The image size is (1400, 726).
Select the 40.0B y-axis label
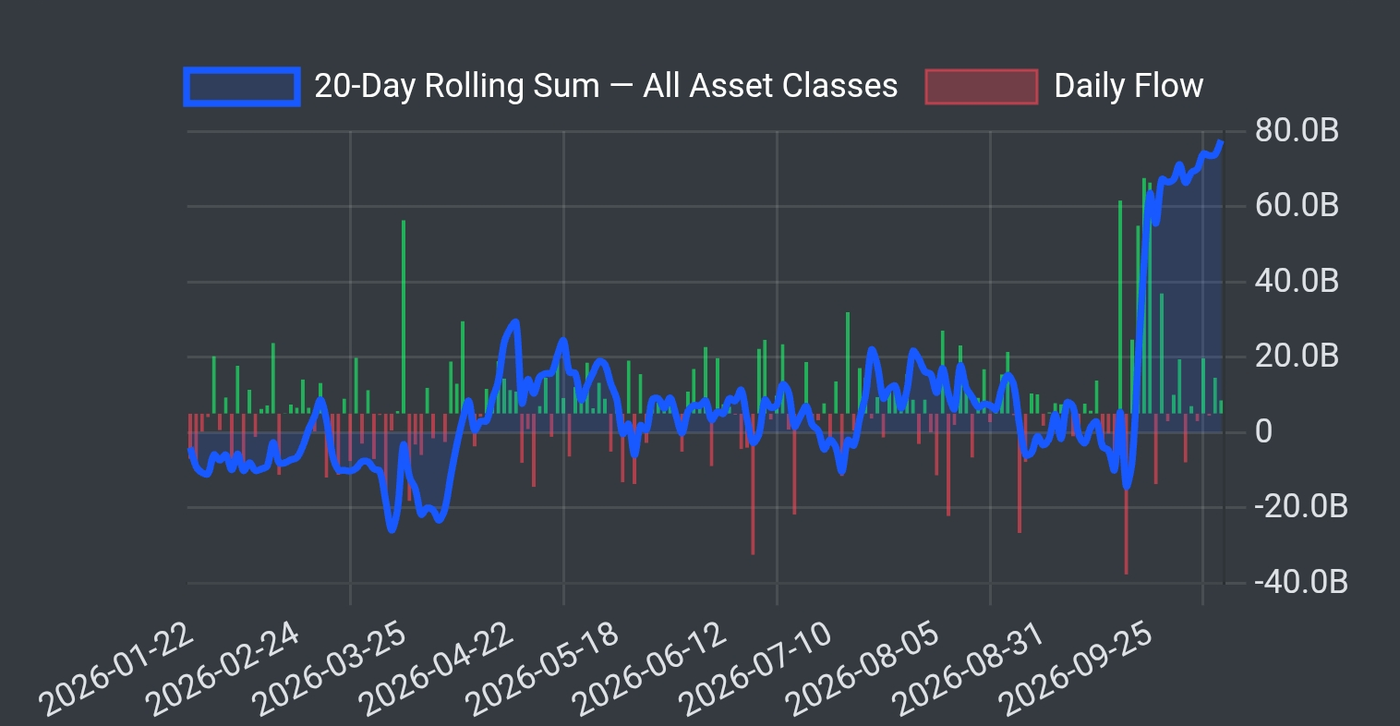1296,281
